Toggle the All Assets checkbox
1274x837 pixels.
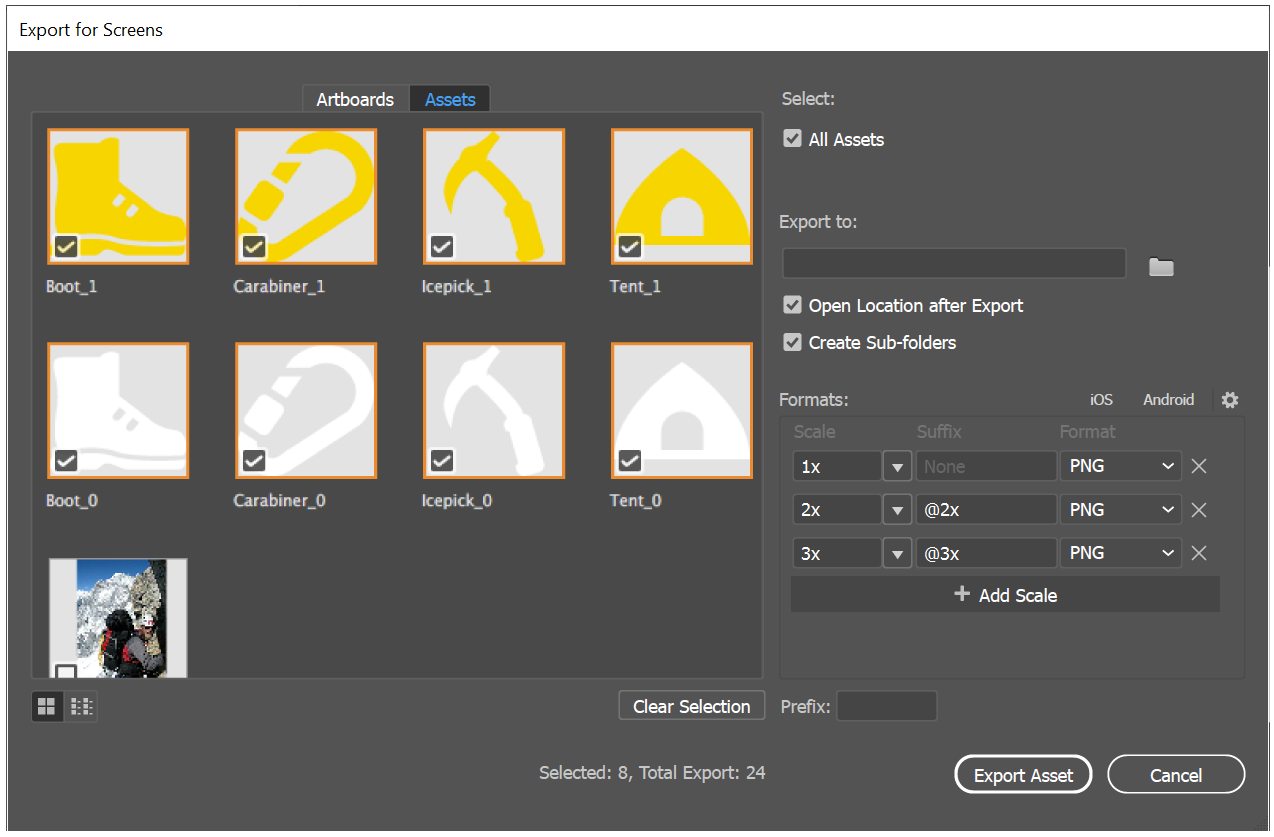click(792, 139)
